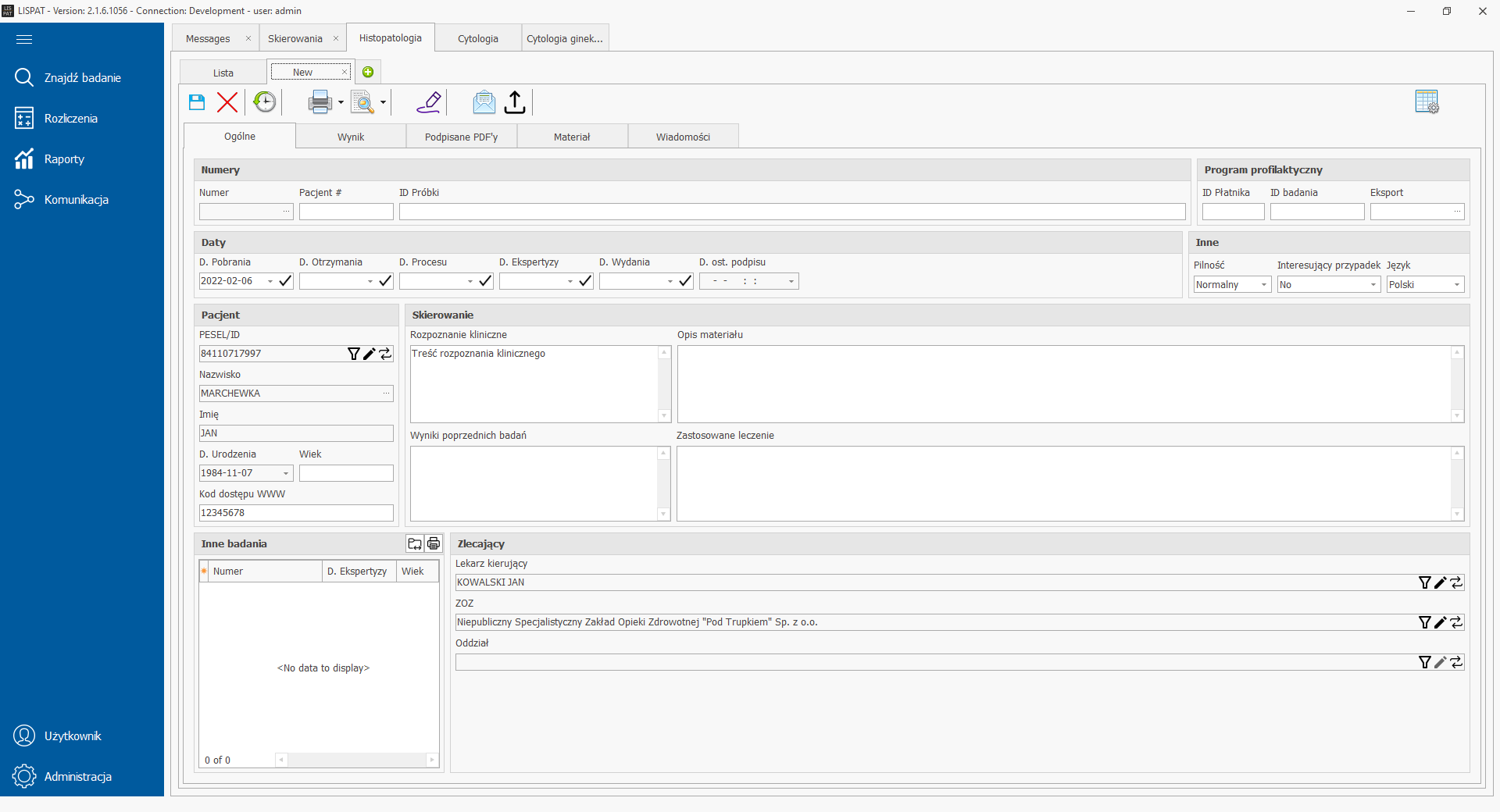Add new tab with green plus icon
1500x812 pixels.
click(368, 73)
